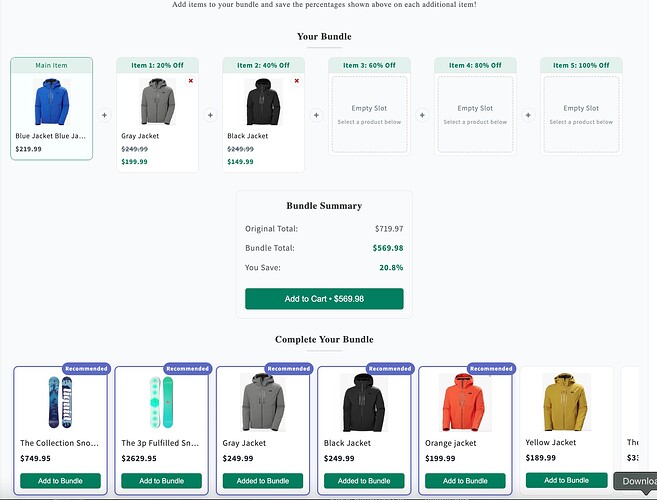657x500 pixels.
Task: Click Item 1: 20% Off header
Action: tap(158, 65)
